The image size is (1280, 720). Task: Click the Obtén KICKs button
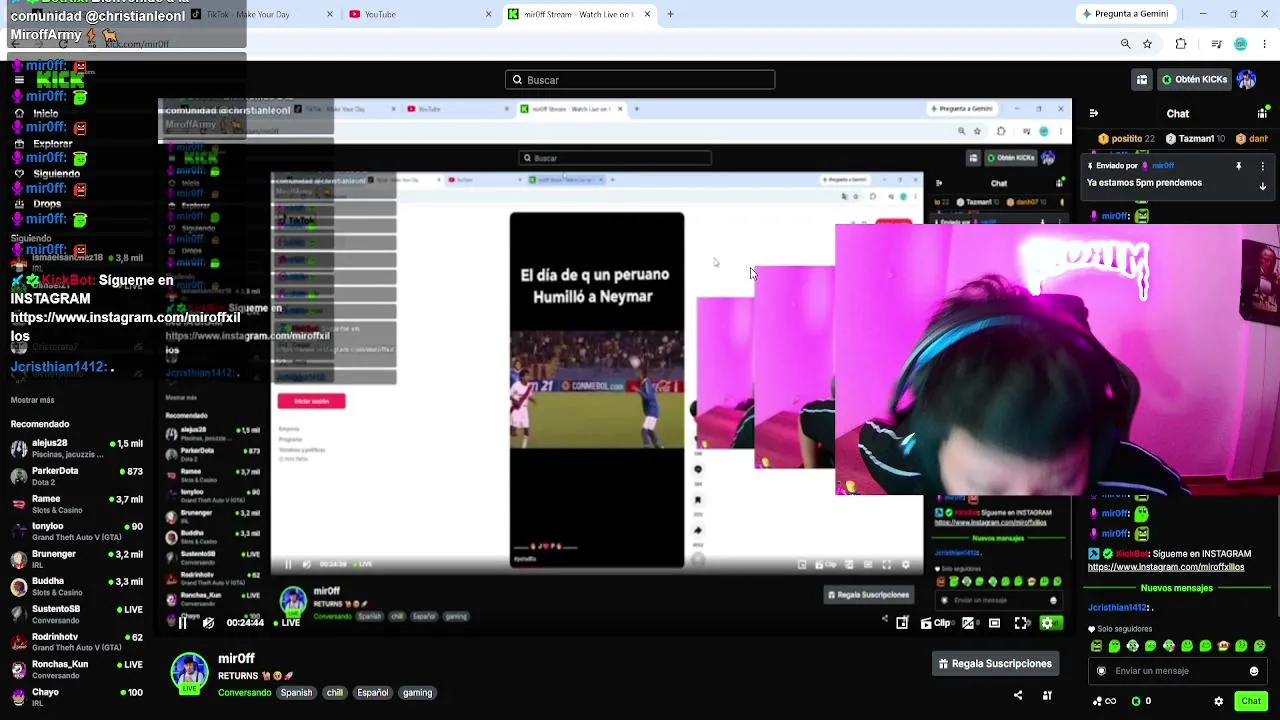[1193, 79]
